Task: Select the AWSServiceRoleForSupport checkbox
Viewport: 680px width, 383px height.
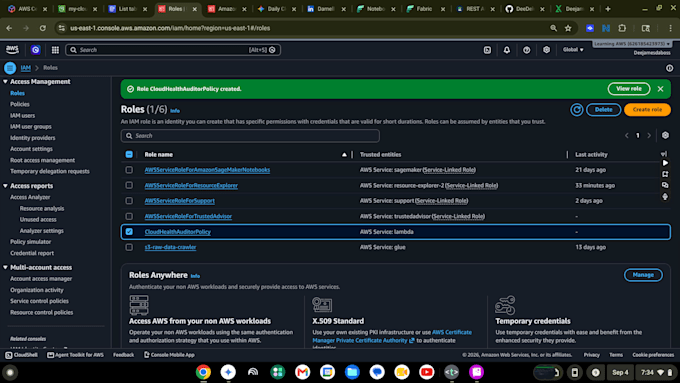Action: [x=129, y=201]
